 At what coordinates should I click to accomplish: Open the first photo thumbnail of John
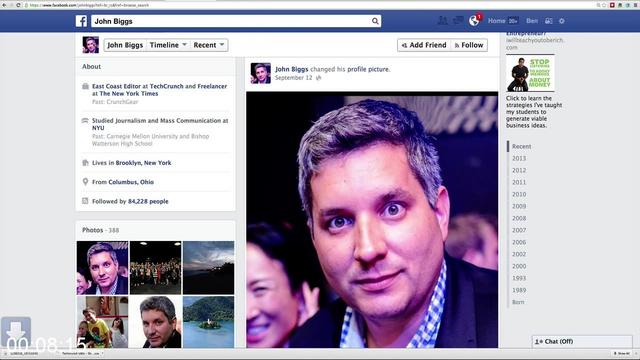click(102, 268)
